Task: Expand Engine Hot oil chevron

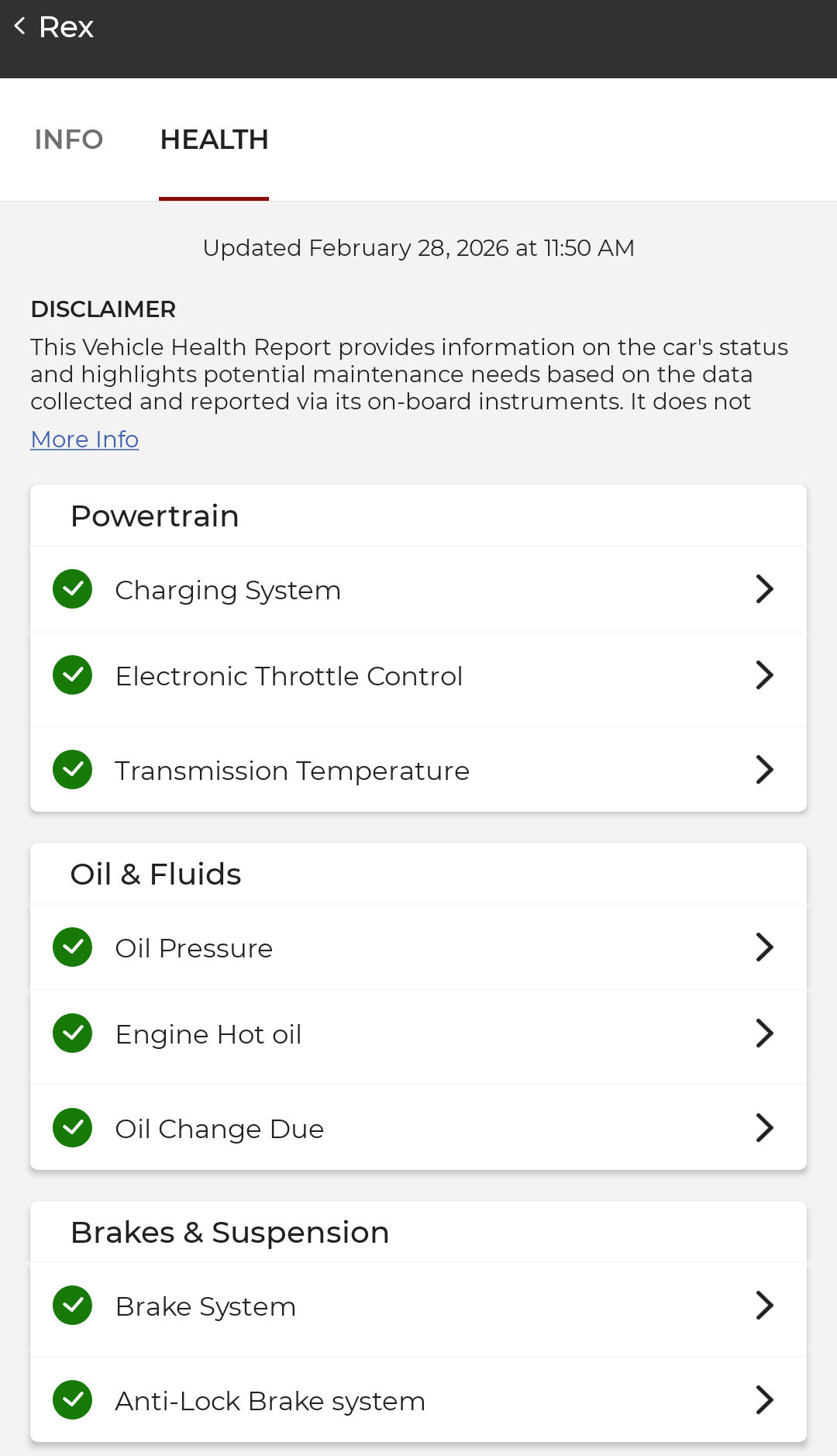Action: coord(764,1033)
